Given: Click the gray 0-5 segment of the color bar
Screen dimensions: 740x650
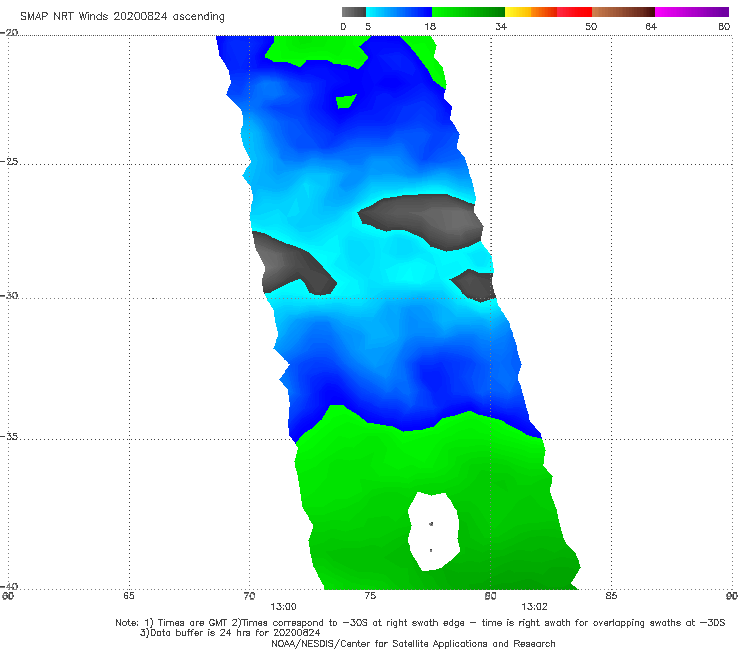Looking at the screenshot, I should (x=354, y=12).
